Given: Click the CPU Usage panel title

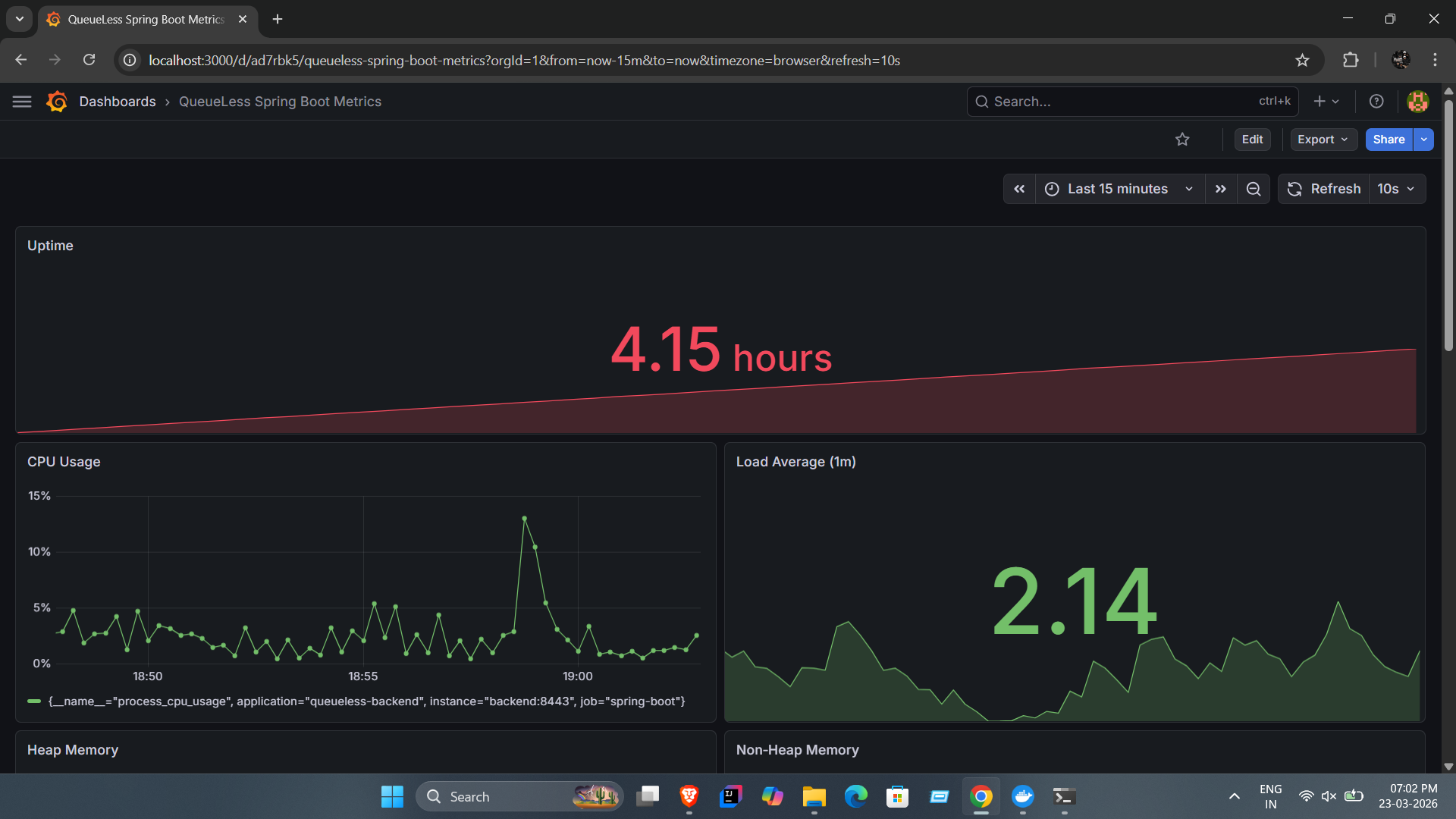Looking at the screenshot, I should [x=64, y=462].
